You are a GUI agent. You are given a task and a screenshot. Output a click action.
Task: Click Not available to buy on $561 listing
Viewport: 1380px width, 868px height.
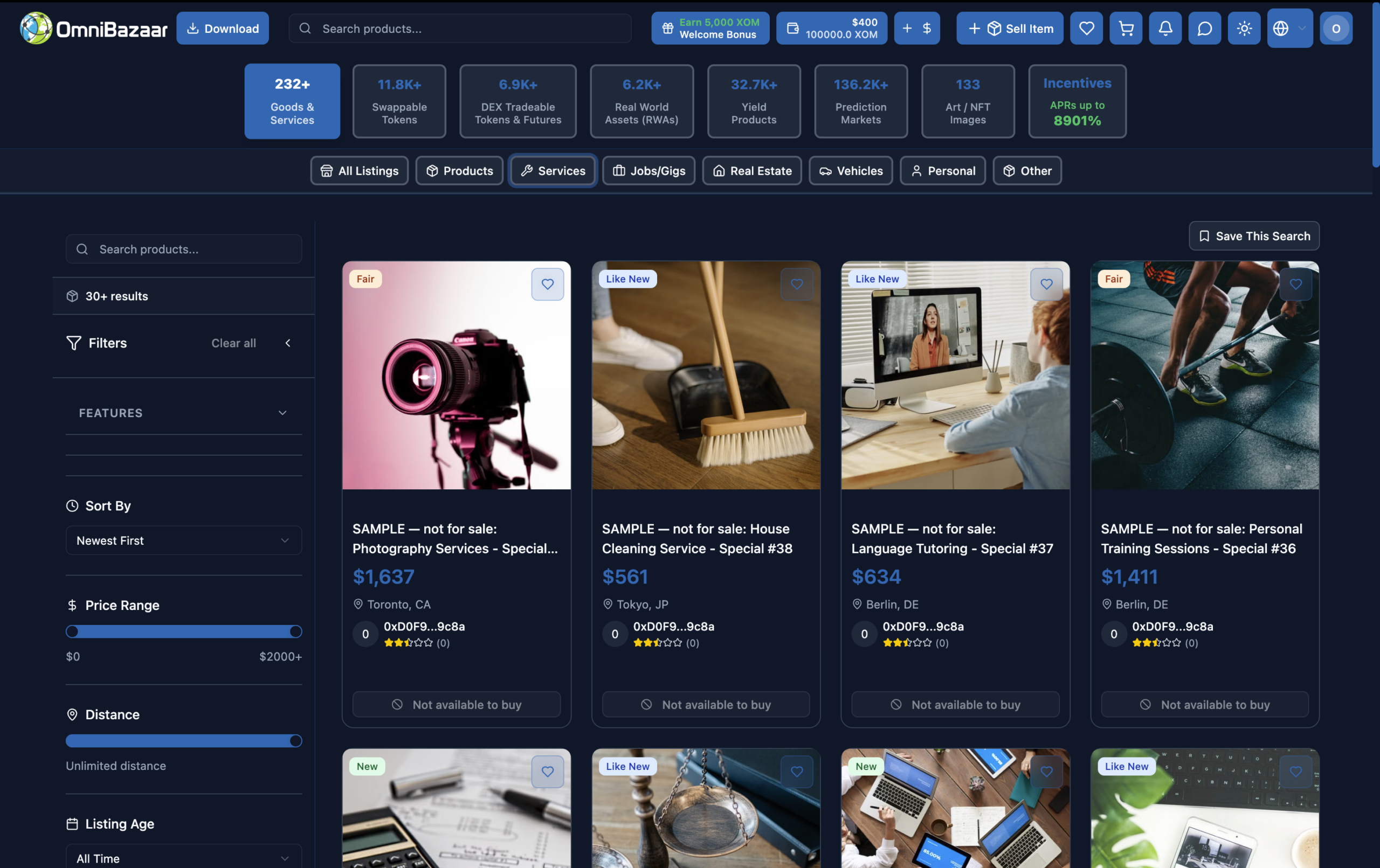706,704
